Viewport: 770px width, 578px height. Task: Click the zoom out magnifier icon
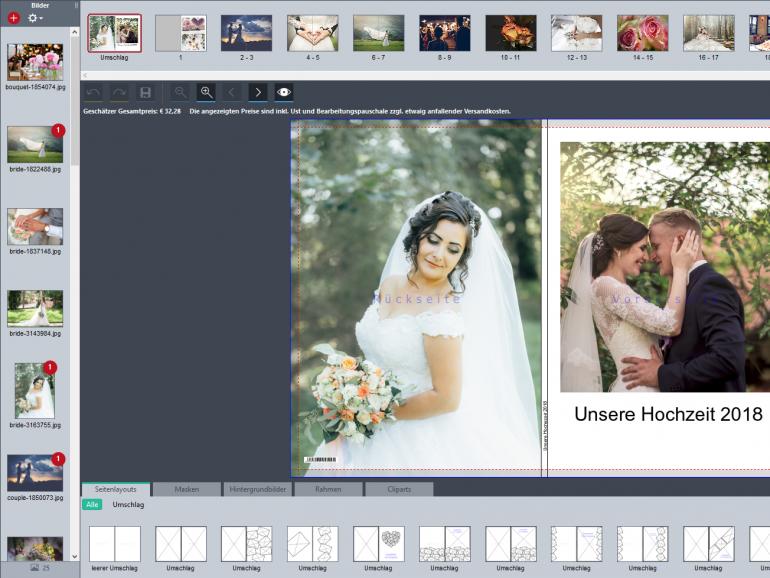[x=180, y=92]
